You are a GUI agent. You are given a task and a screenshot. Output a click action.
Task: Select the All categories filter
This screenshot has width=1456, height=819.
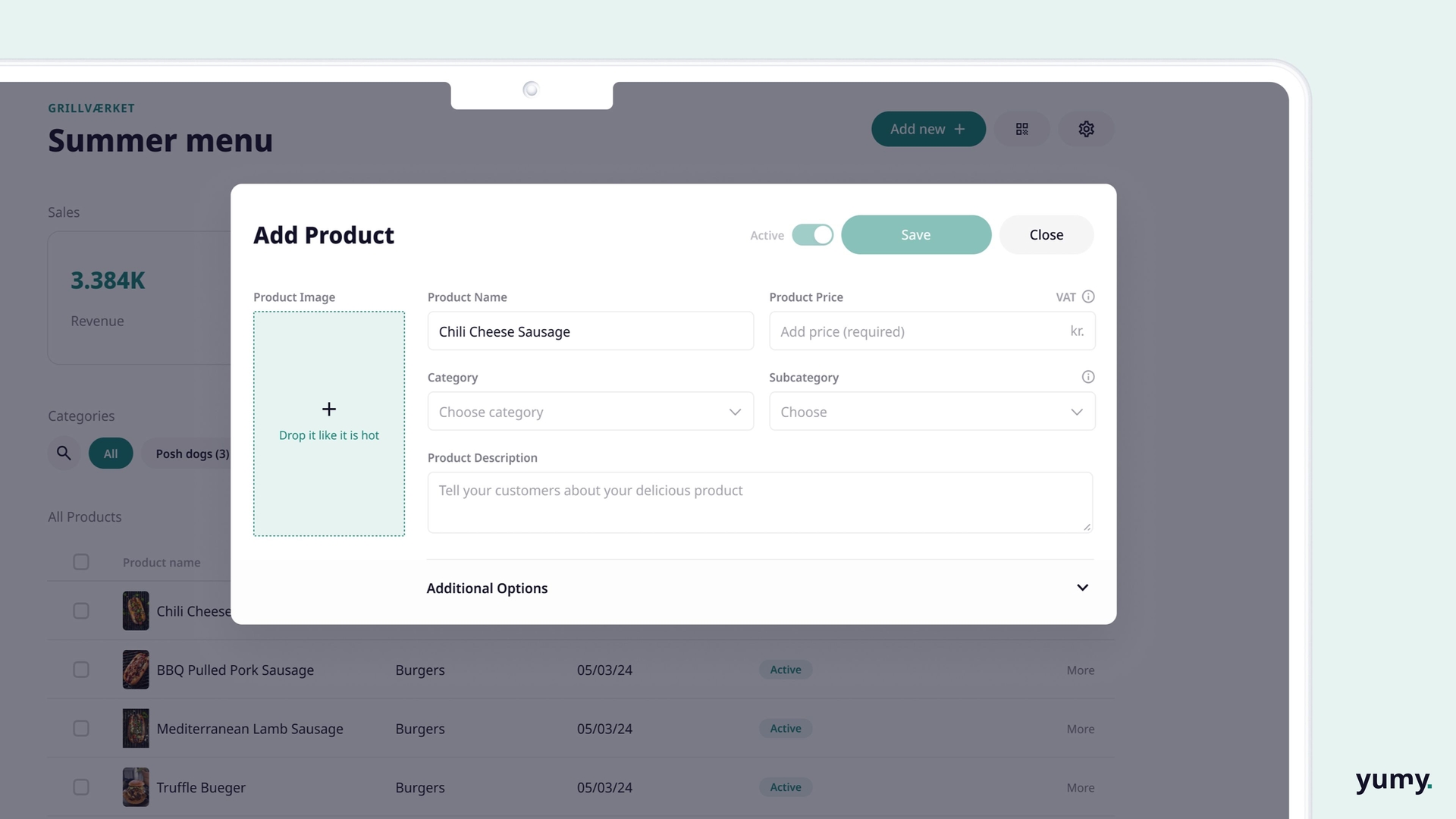[x=111, y=453]
